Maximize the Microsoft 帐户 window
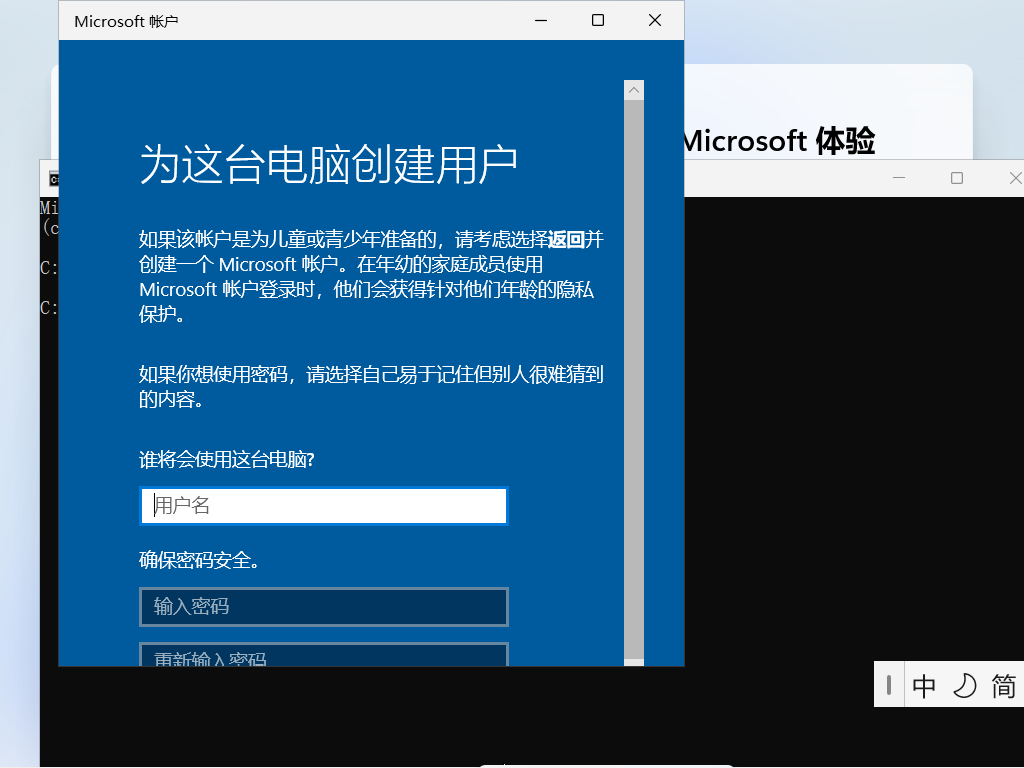This screenshot has height=768, width=1024. pos(598,20)
